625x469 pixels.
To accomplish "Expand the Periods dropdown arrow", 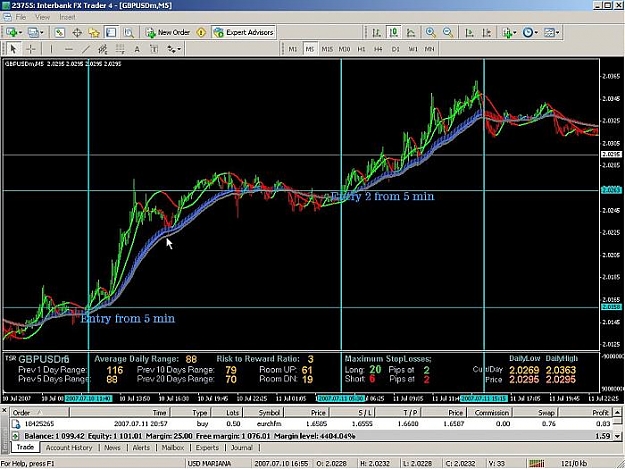I will tap(536, 33).
